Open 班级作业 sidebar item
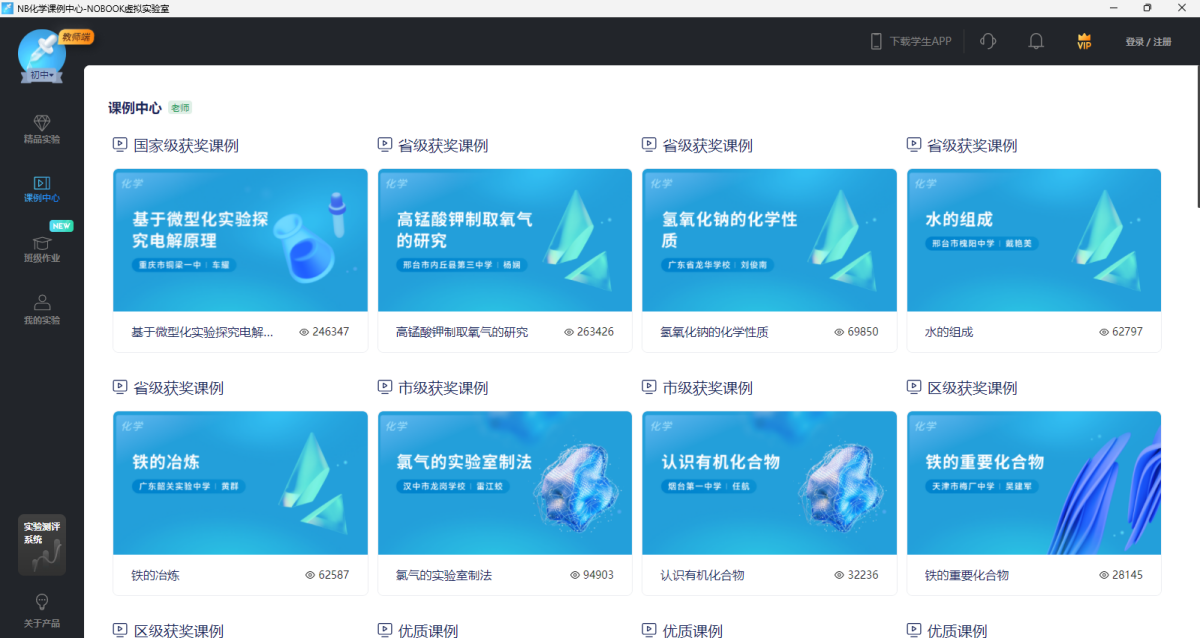 [x=42, y=249]
